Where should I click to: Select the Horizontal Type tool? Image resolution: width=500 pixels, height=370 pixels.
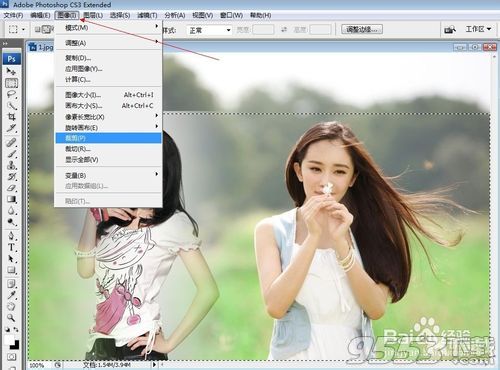(x=11, y=247)
